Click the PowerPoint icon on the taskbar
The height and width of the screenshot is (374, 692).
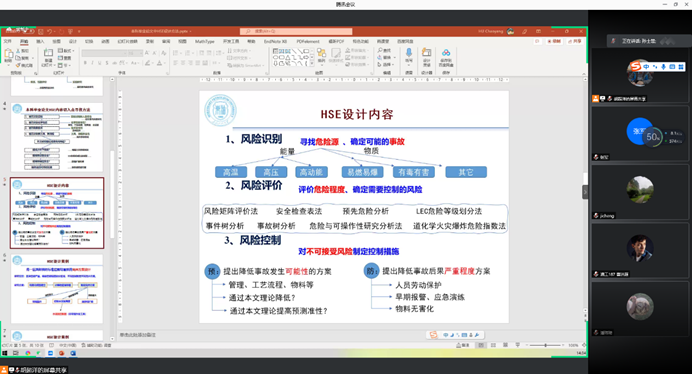pyautogui.click(x=61, y=353)
